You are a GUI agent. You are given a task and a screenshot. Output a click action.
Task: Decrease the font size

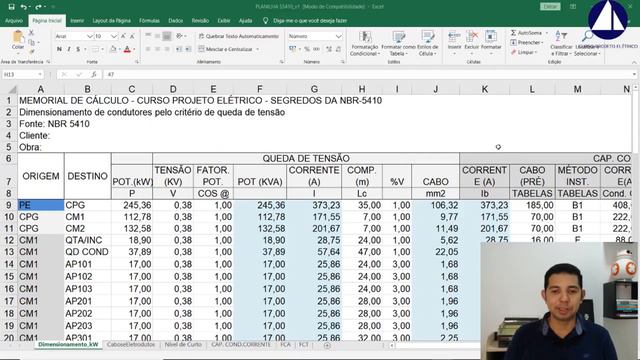pos(132,36)
